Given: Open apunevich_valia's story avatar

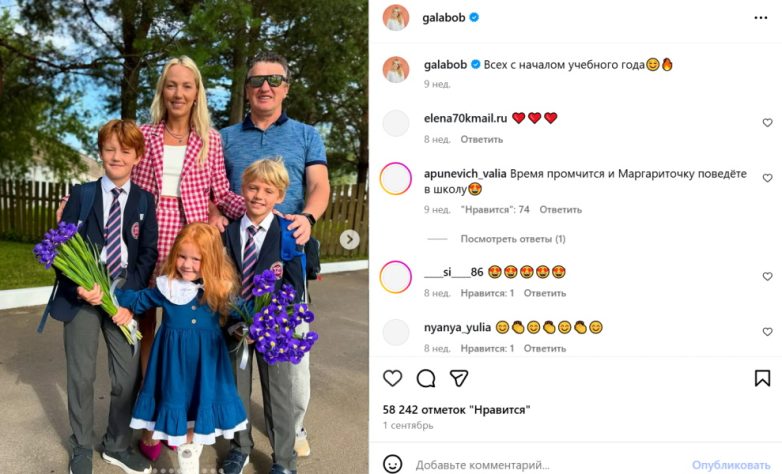Looking at the screenshot, I should [395, 179].
